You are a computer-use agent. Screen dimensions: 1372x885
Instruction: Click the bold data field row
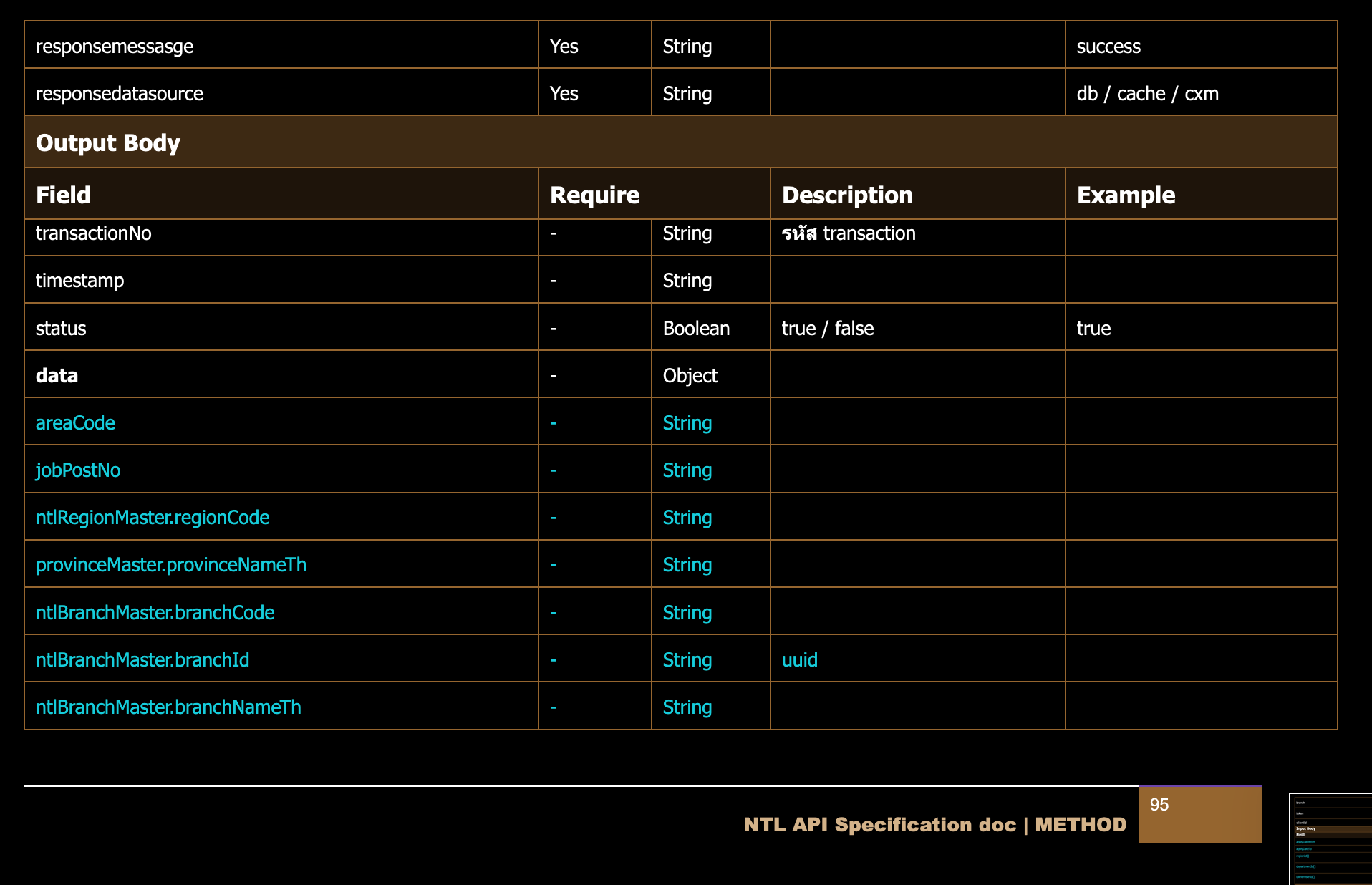(57, 375)
